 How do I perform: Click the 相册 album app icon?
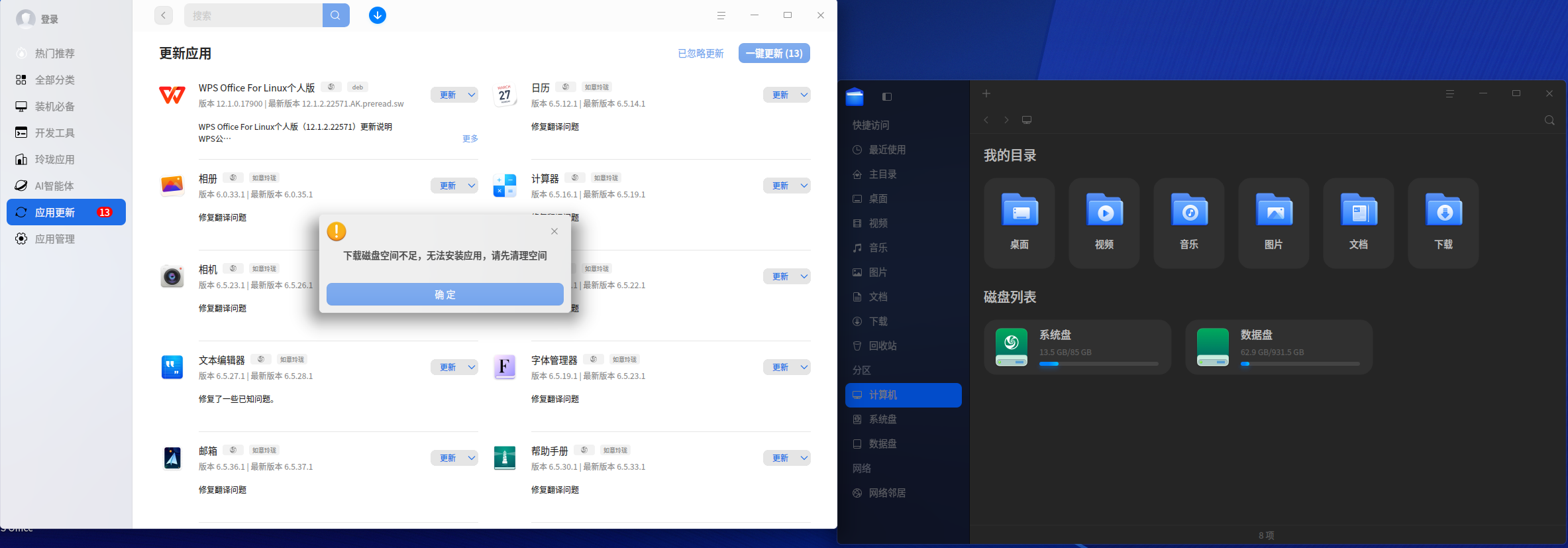pyautogui.click(x=172, y=186)
